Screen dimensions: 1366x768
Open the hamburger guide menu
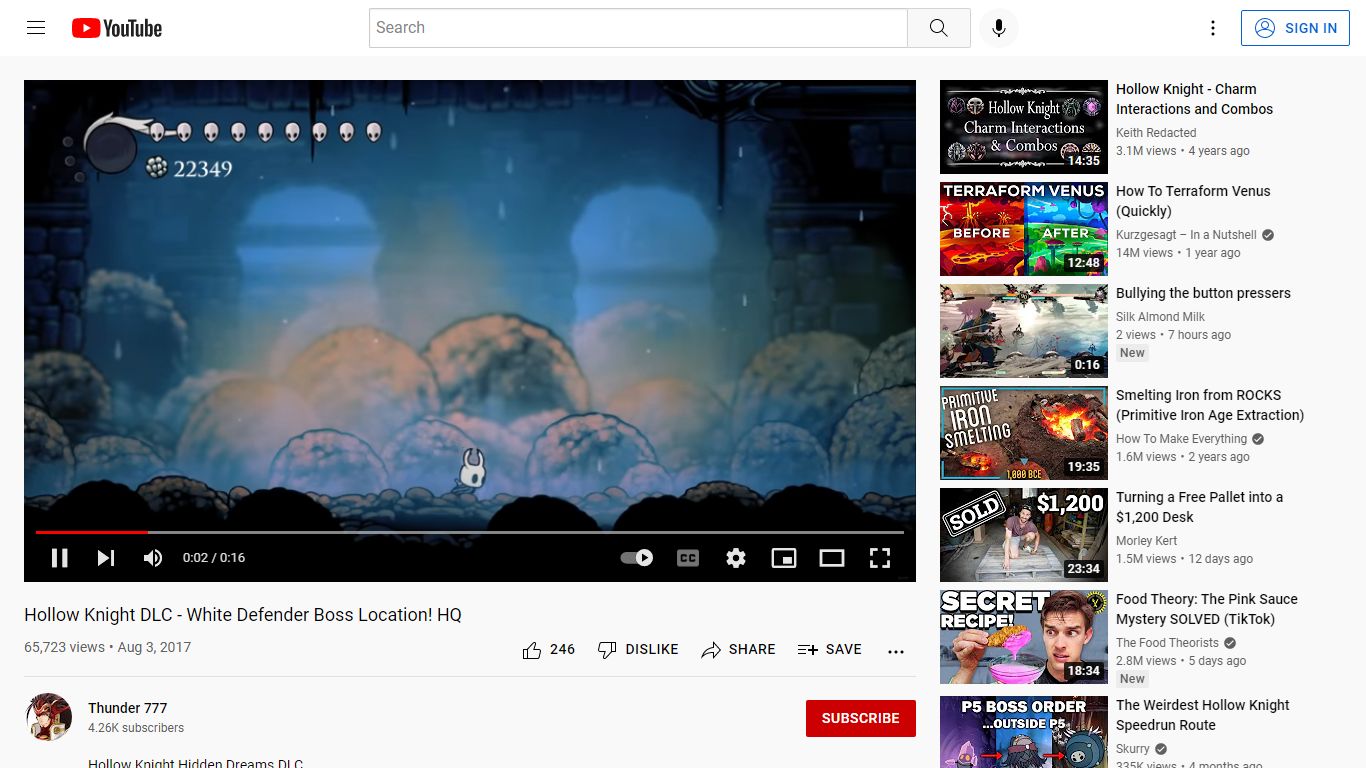[36, 28]
